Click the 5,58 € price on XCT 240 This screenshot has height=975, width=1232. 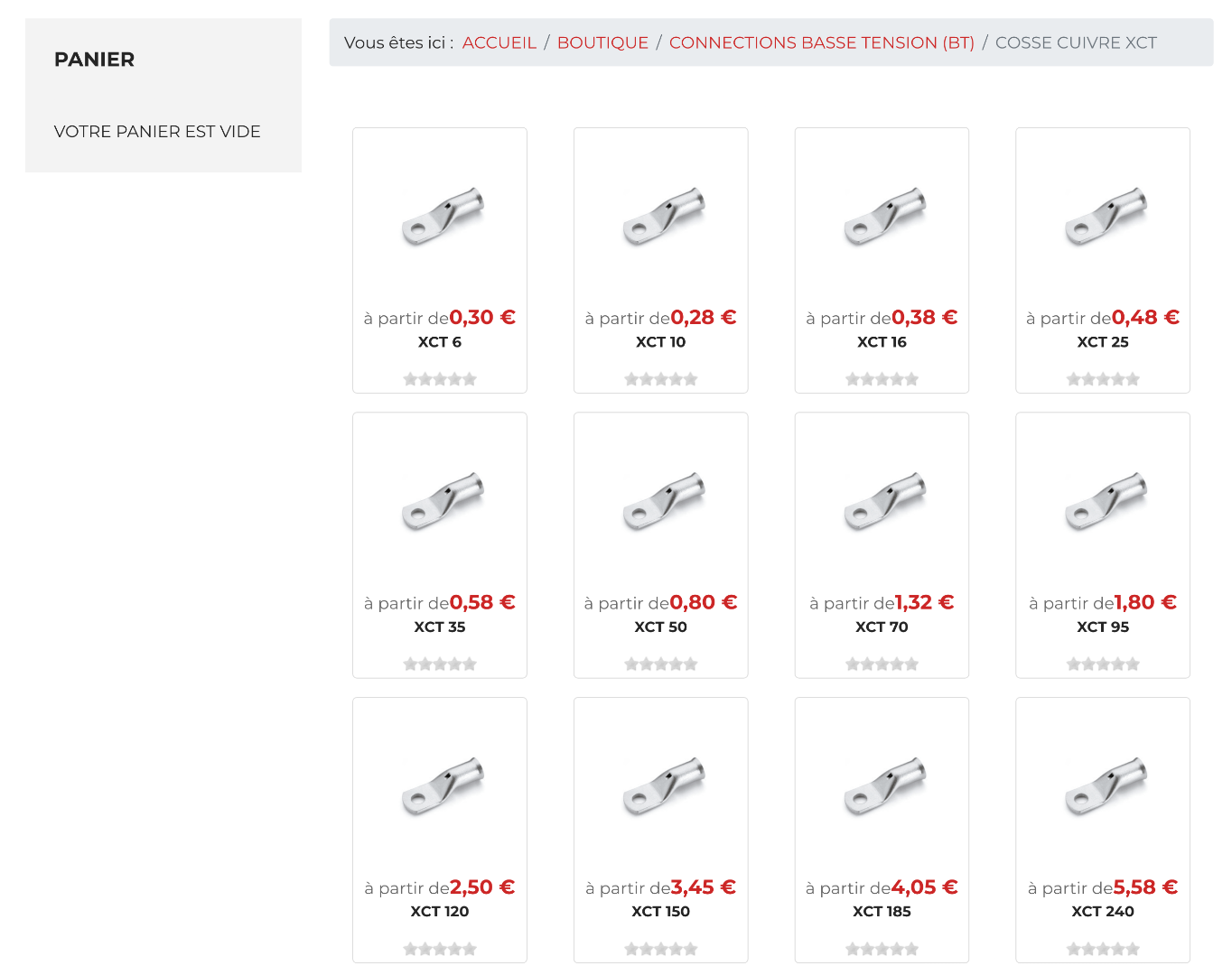click(1145, 887)
